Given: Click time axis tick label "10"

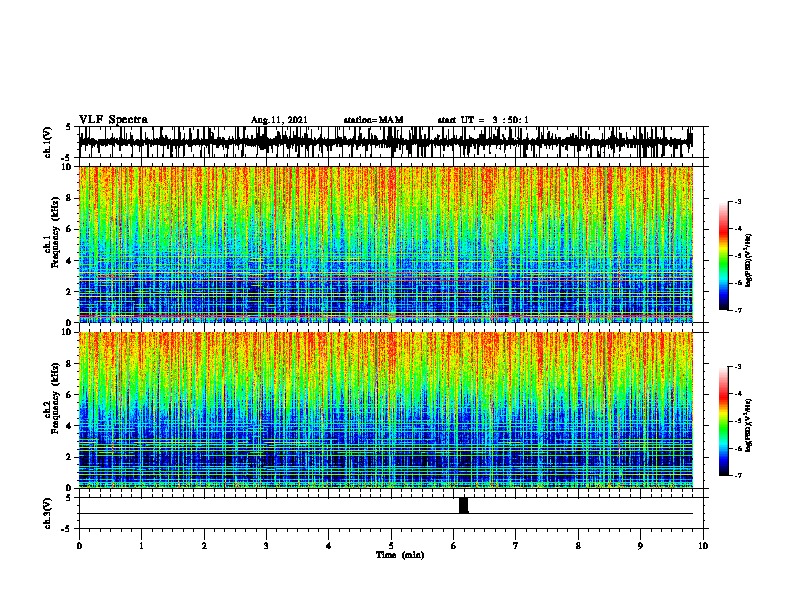Looking at the screenshot, I should coord(703,546).
